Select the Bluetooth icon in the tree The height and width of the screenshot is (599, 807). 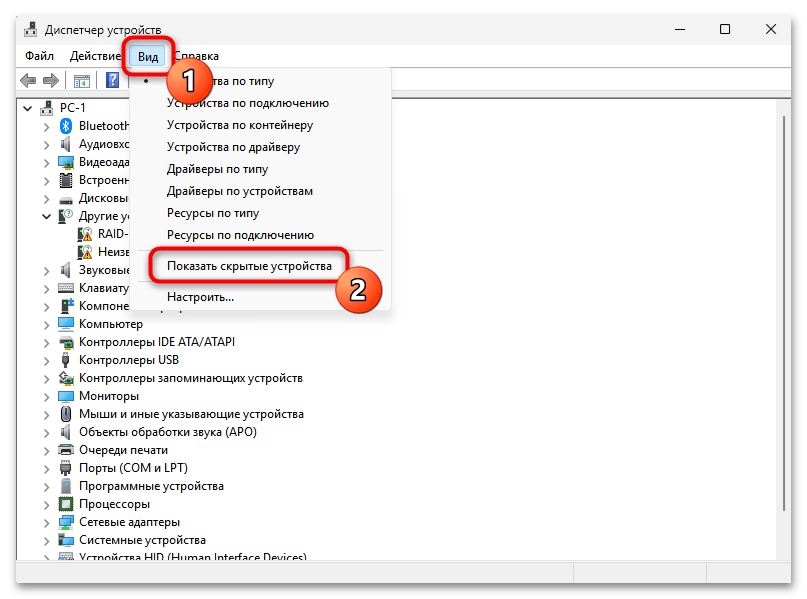pos(66,126)
